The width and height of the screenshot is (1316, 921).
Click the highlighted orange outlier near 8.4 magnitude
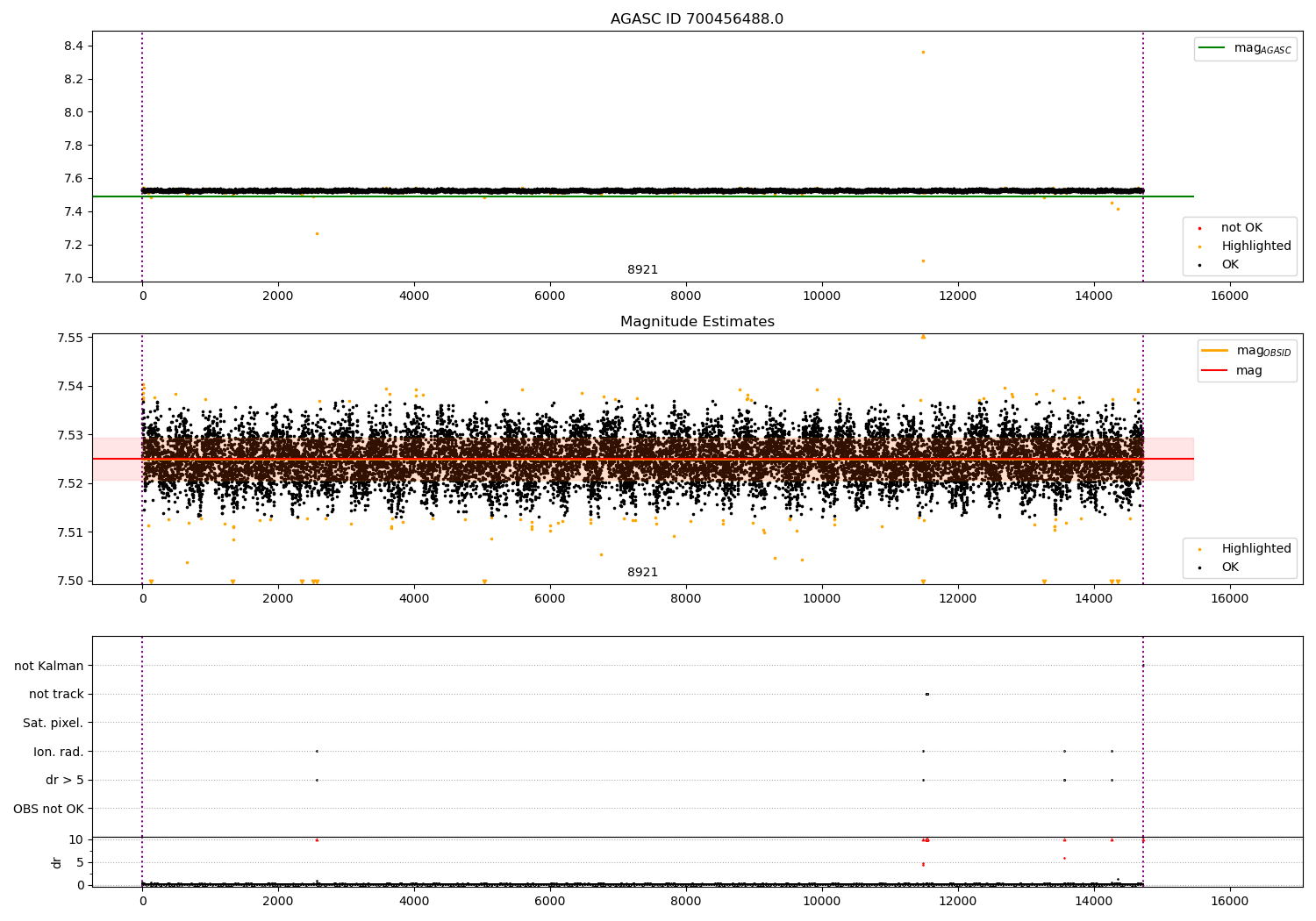(923, 52)
